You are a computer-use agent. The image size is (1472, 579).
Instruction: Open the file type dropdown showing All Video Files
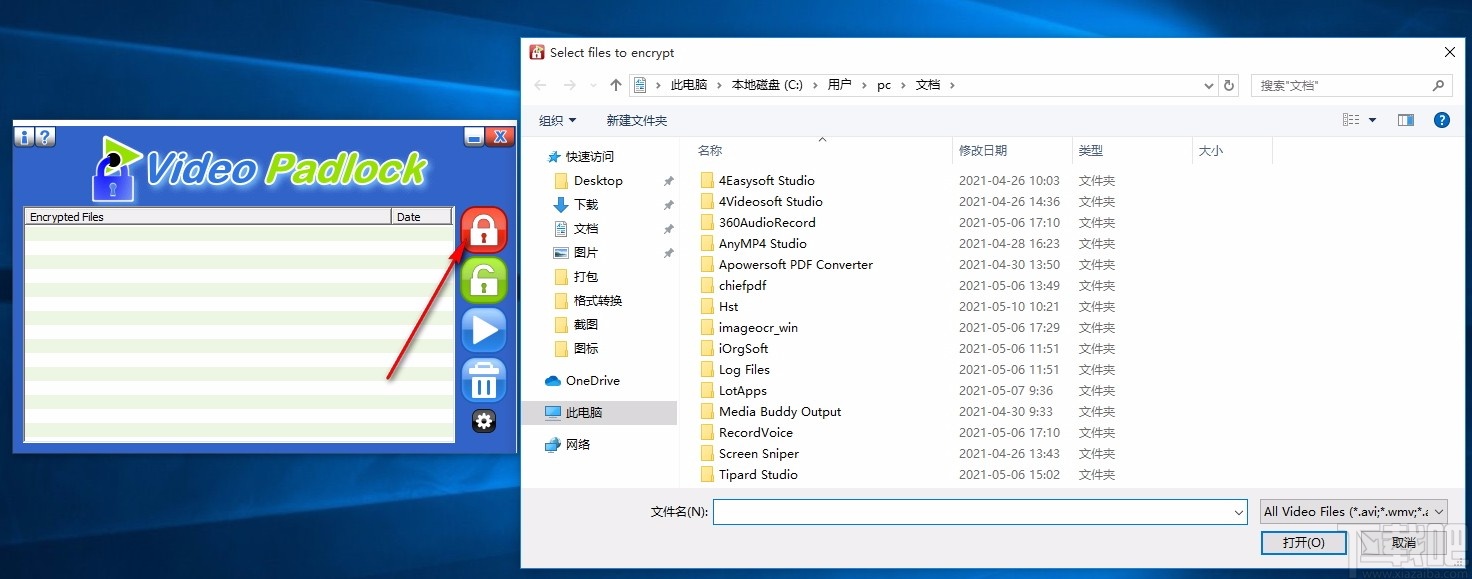click(x=1354, y=511)
